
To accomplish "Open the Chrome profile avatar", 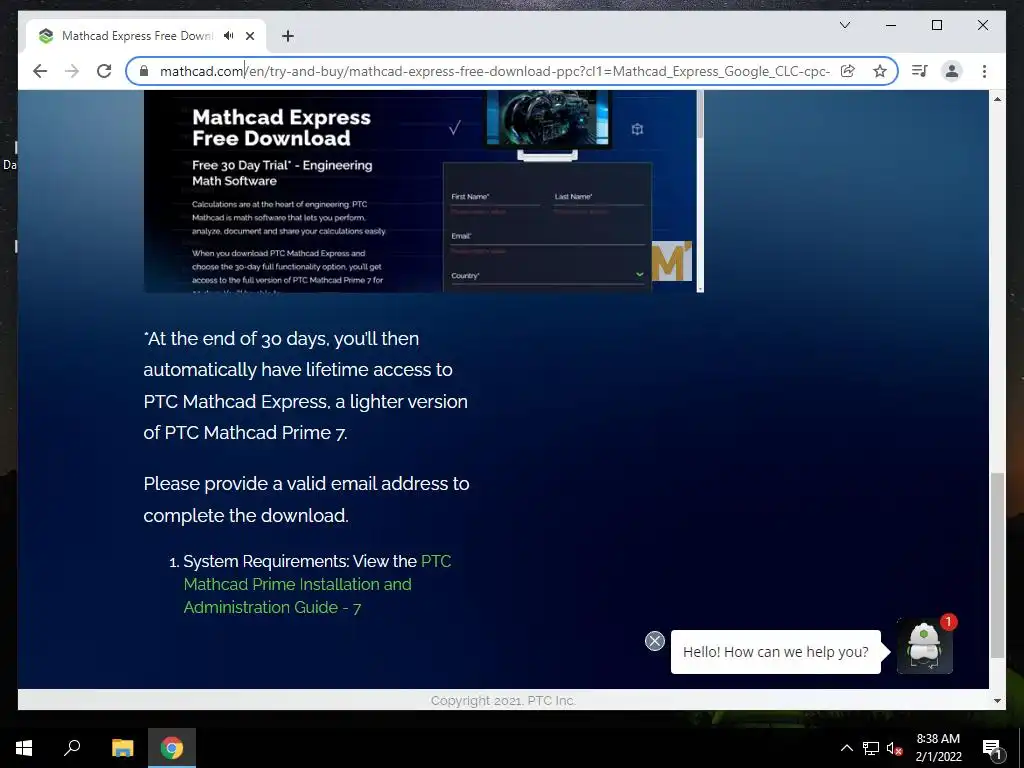I will 952,71.
